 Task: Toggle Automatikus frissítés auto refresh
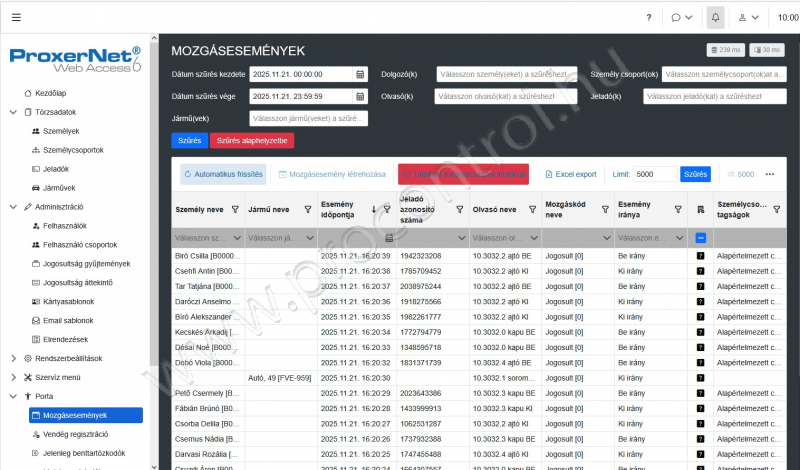click(223, 174)
